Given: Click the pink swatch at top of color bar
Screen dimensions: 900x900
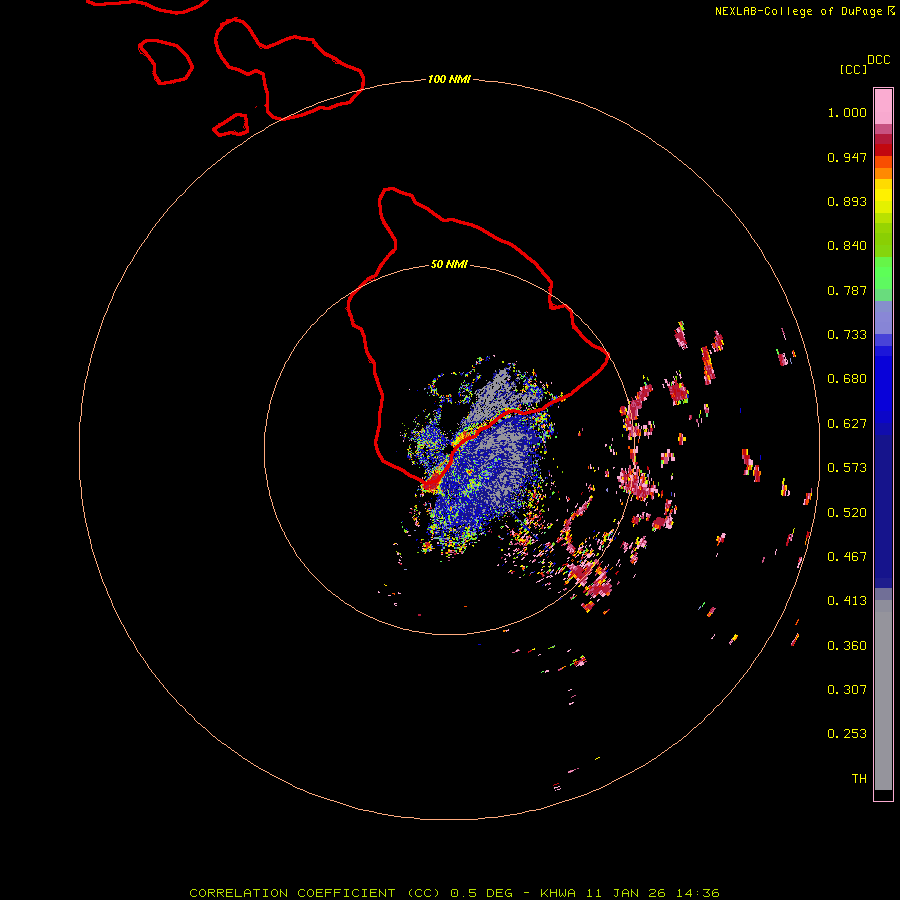Looking at the screenshot, I should coord(883,107).
